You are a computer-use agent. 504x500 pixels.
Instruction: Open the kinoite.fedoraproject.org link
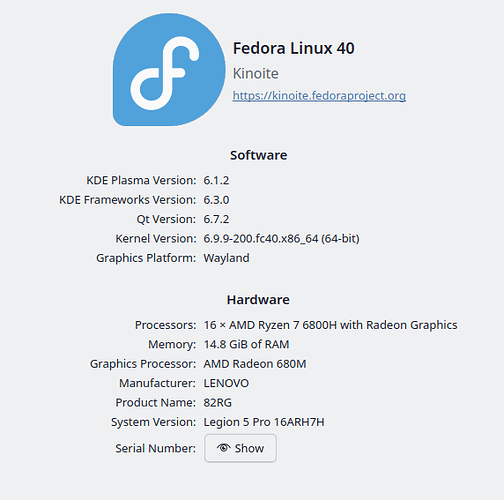coord(319,96)
